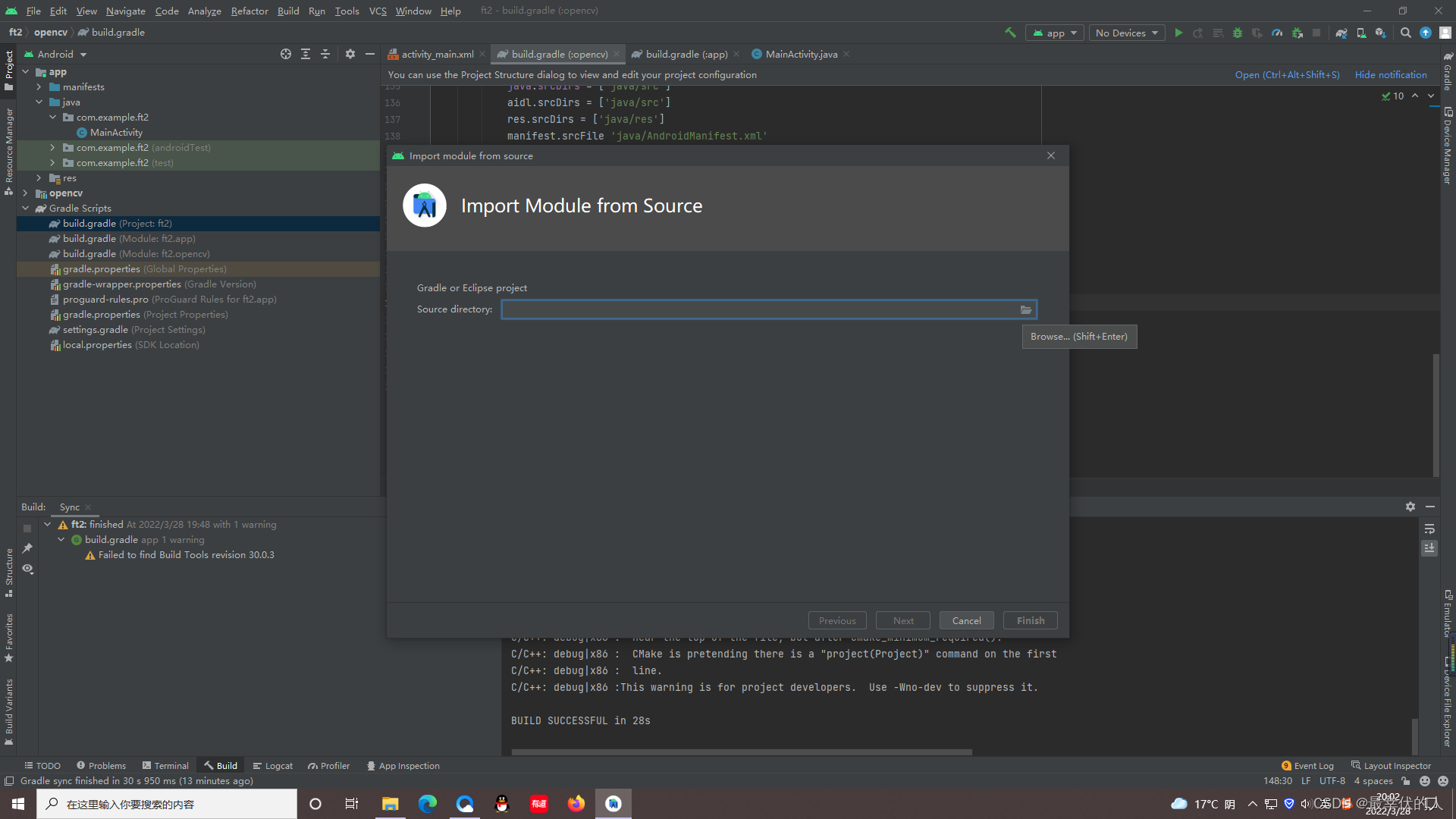Open Project panel settings gear
Screen dimensions: 1456x819
[350, 54]
